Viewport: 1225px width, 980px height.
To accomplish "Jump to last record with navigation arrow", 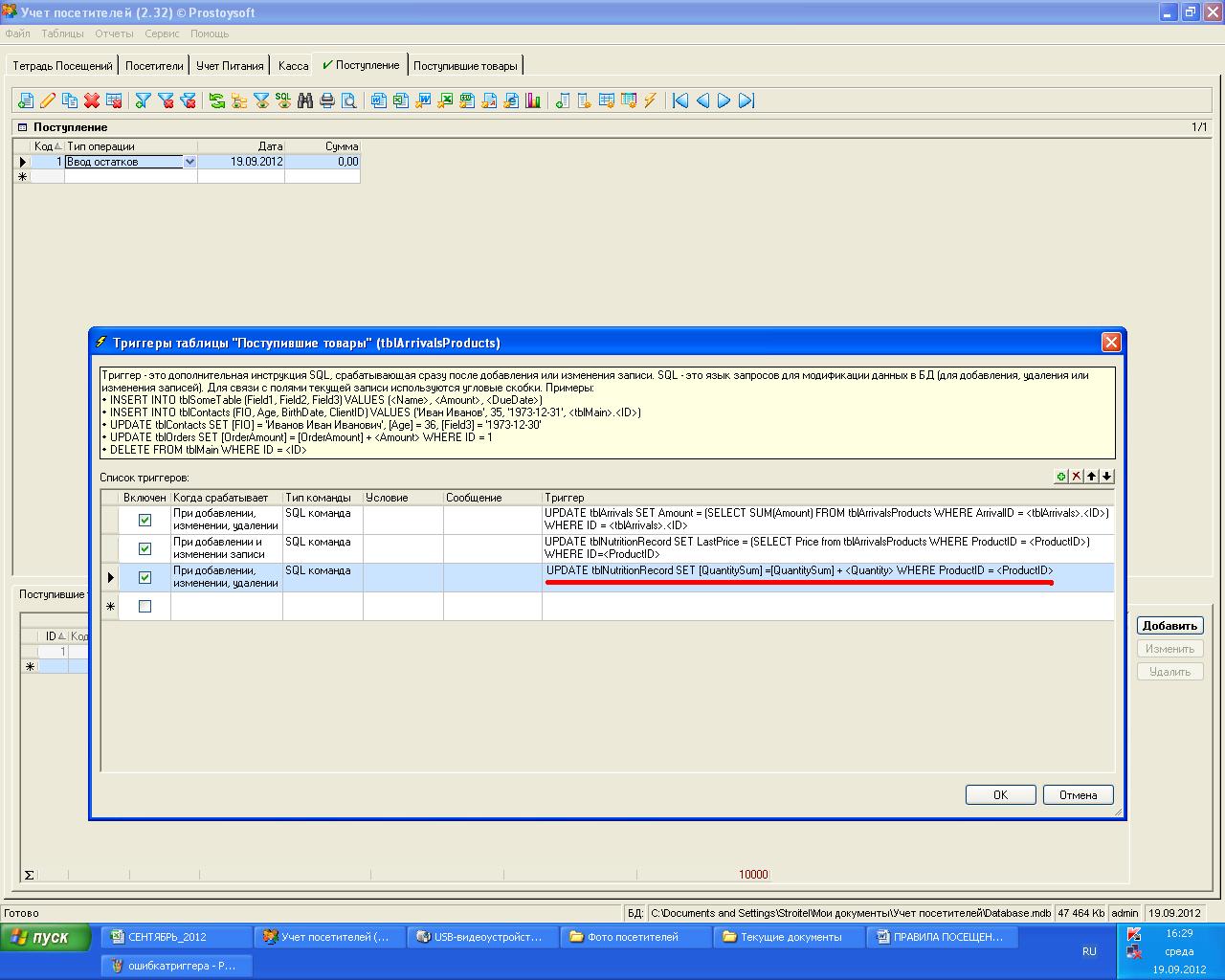I will click(746, 100).
